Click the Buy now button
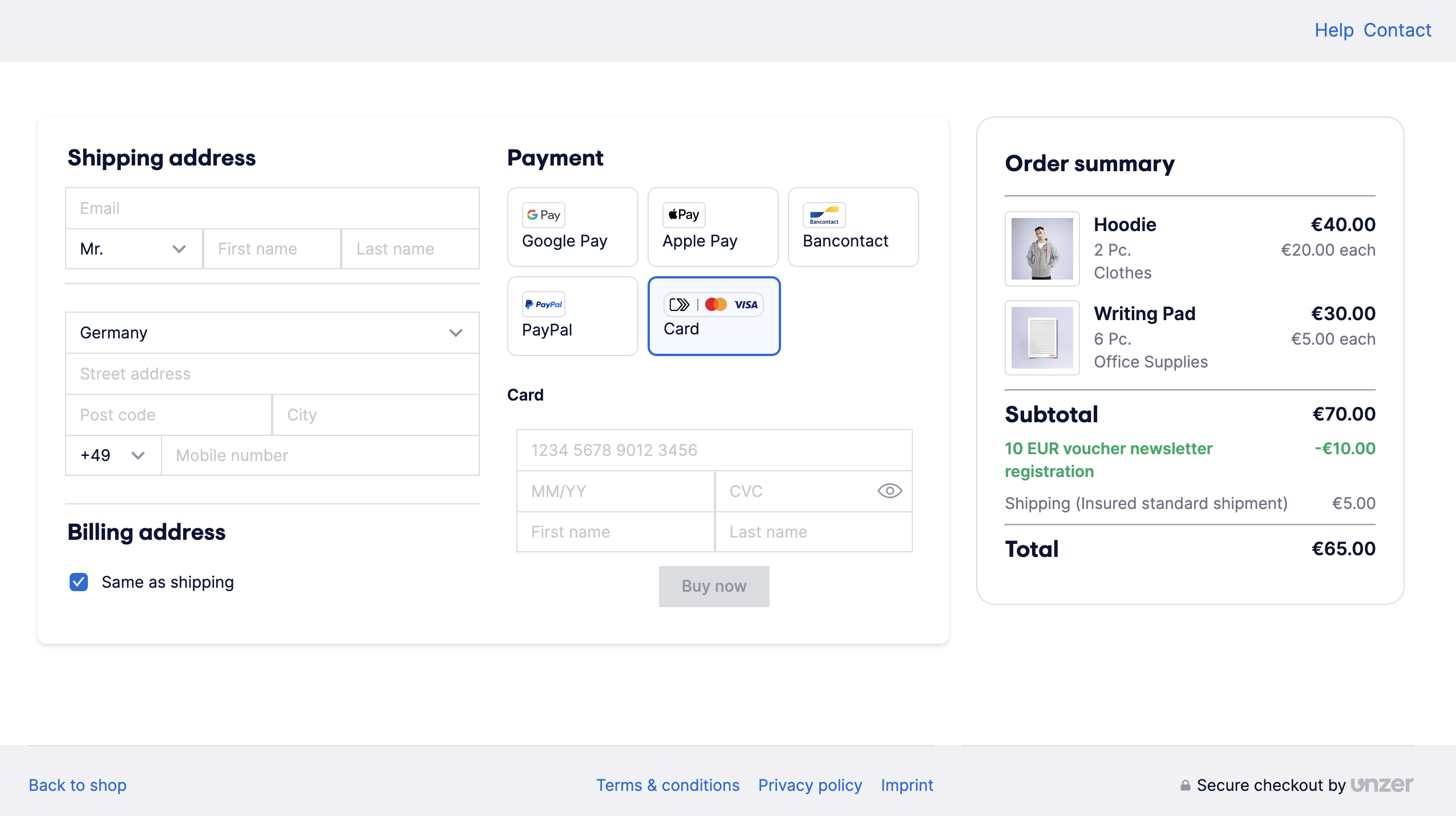 tap(714, 586)
